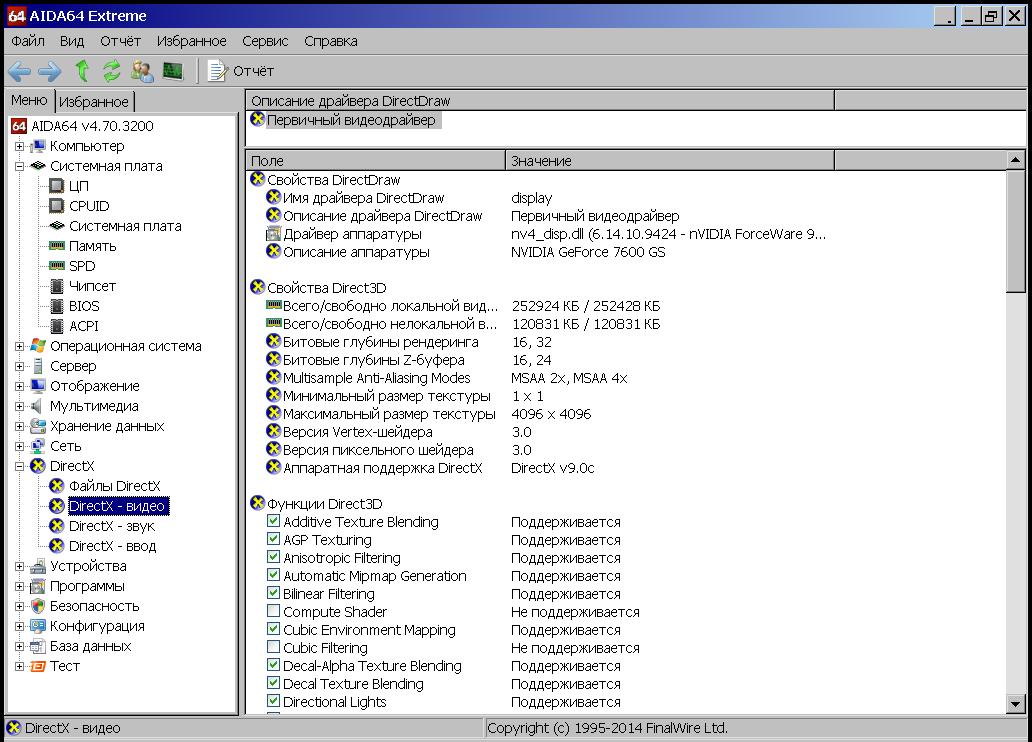Viewport: 1032px width, 742px height.
Task: Toggle the AGP Texturing checkbox
Action: [x=273, y=540]
